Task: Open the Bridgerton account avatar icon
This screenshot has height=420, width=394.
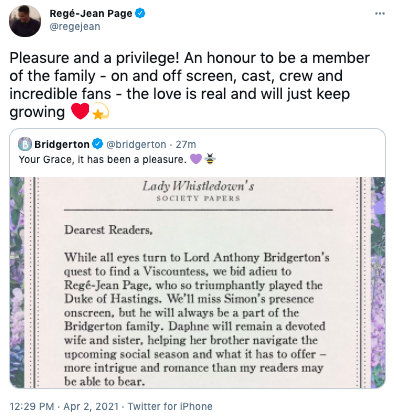Action: point(25,144)
